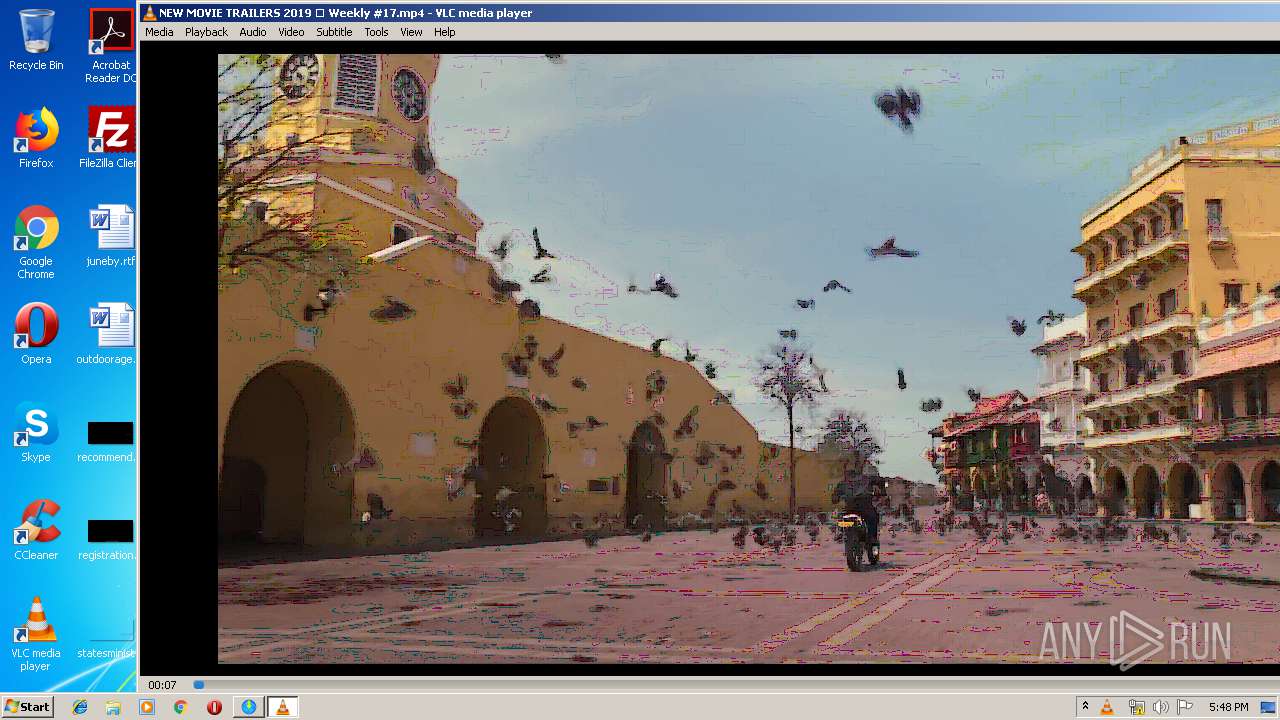The width and height of the screenshot is (1280, 720).
Task: Open the network status tray icon
Action: [x=1136, y=707]
